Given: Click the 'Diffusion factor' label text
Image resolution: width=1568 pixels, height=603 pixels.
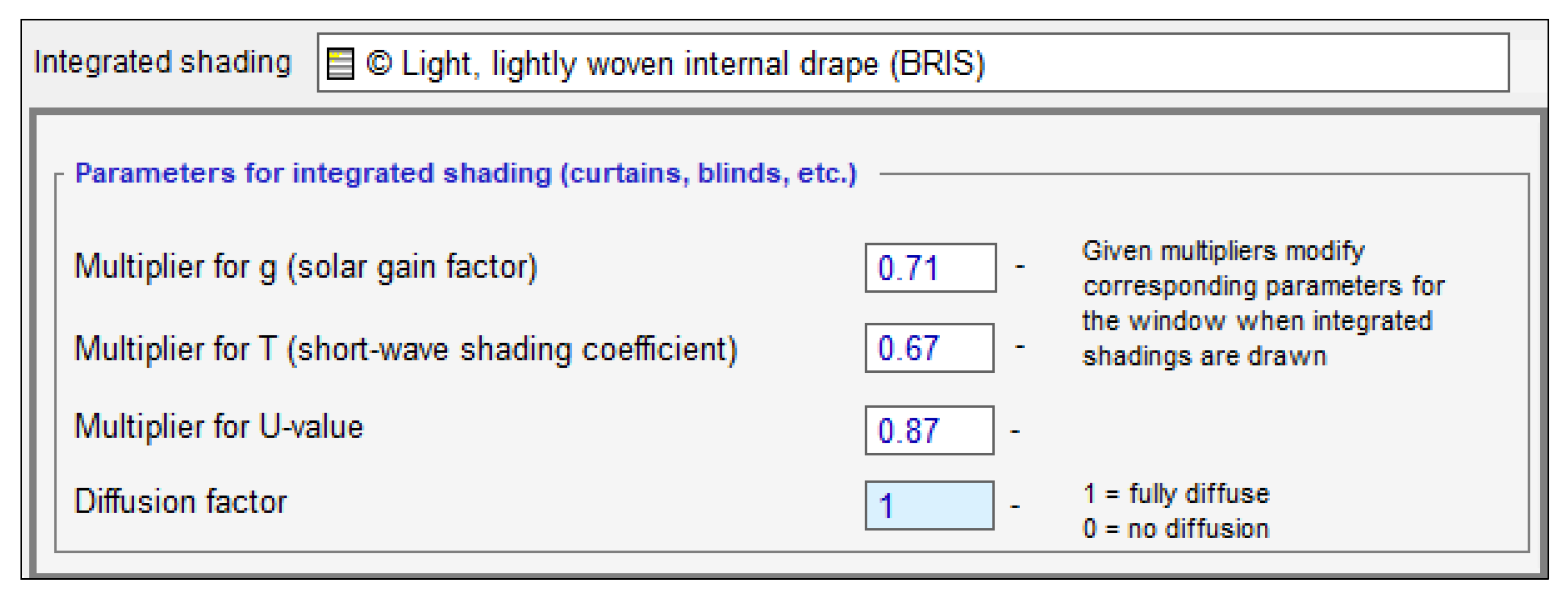Looking at the screenshot, I should pos(180,502).
